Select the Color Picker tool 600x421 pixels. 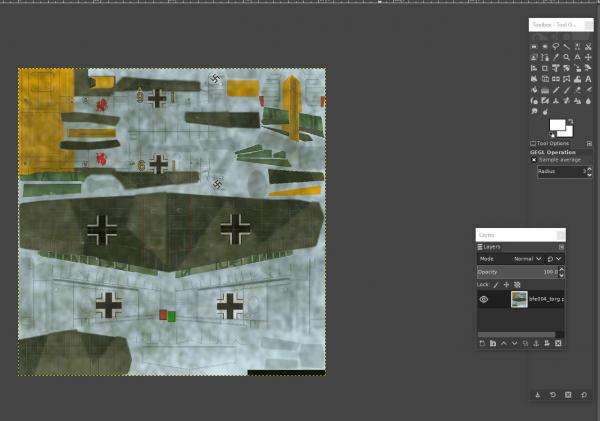coord(556,57)
